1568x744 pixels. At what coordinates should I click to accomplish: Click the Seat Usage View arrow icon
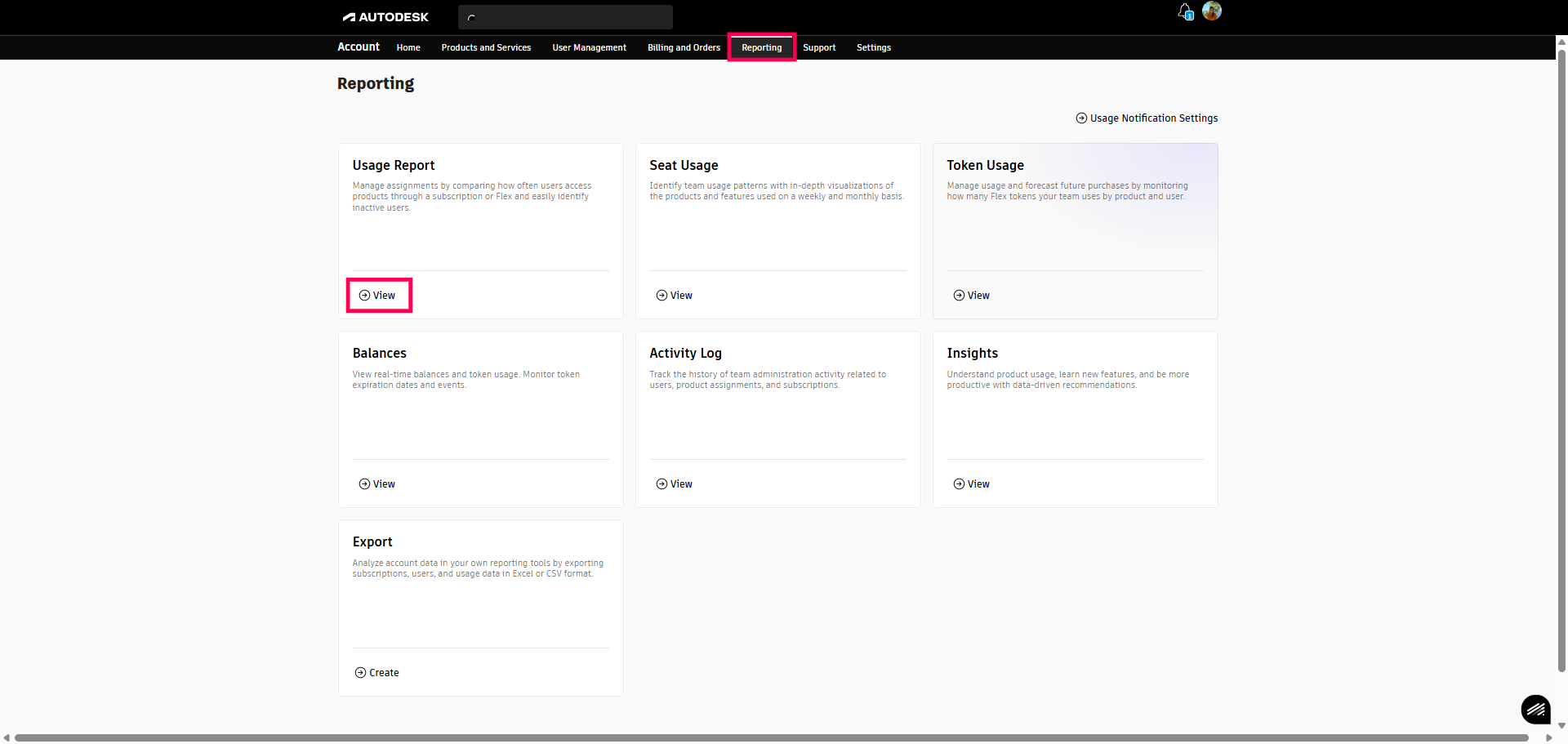tap(661, 296)
